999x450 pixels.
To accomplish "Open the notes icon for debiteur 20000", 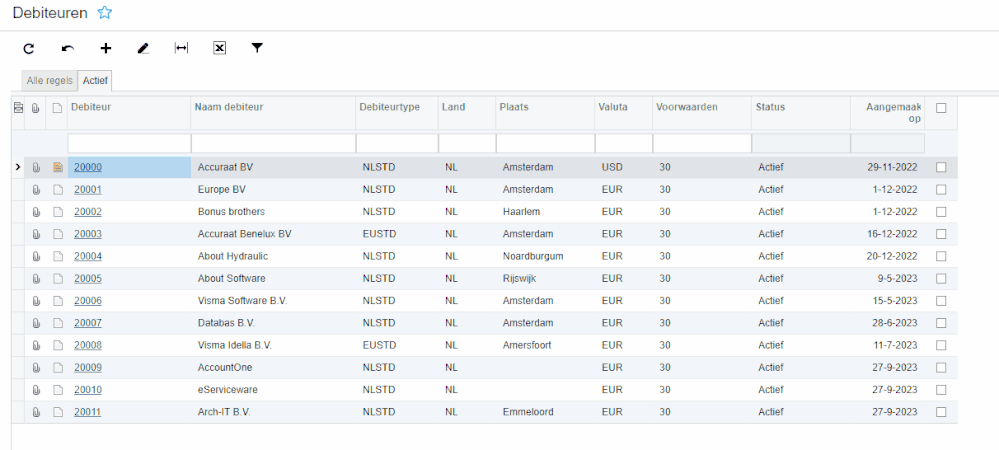I will click(x=57, y=167).
